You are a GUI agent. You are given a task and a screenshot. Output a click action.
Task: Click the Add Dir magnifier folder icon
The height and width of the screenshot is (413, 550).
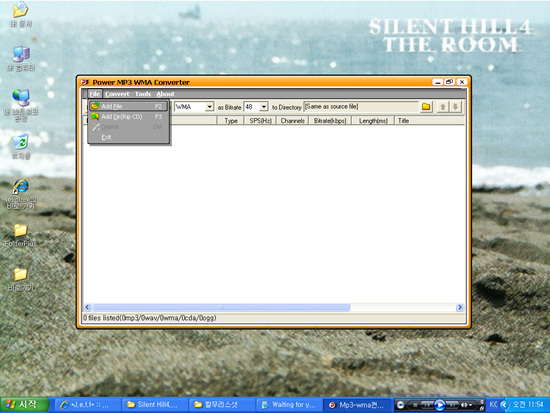pyautogui.click(x=95, y=116)
